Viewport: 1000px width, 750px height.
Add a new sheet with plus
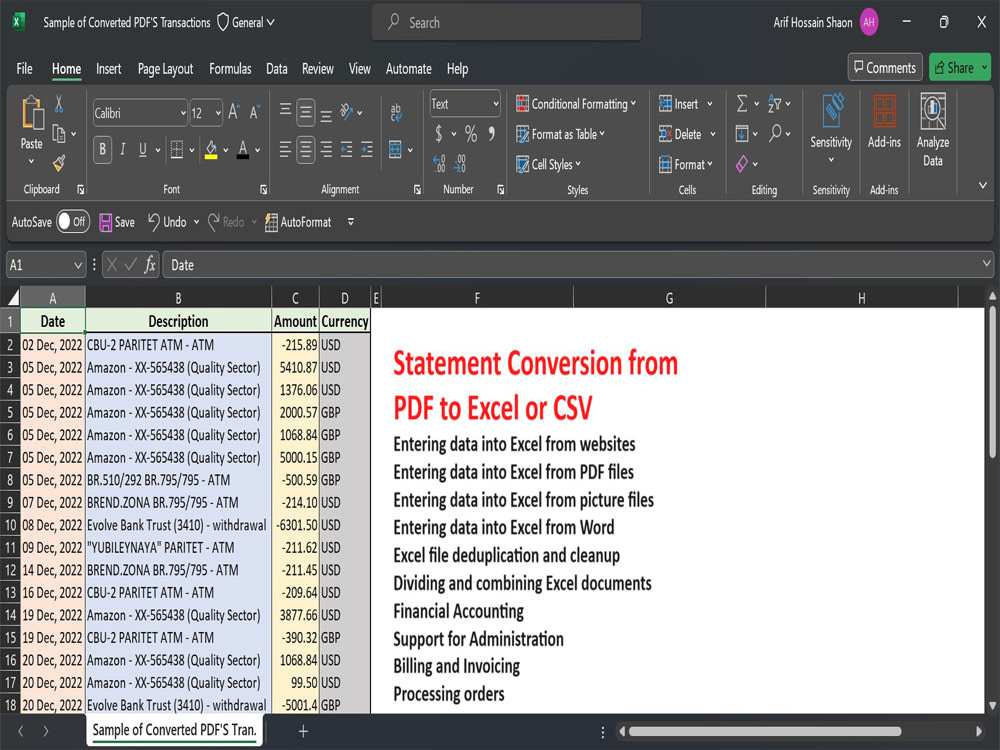click(304, 731)
